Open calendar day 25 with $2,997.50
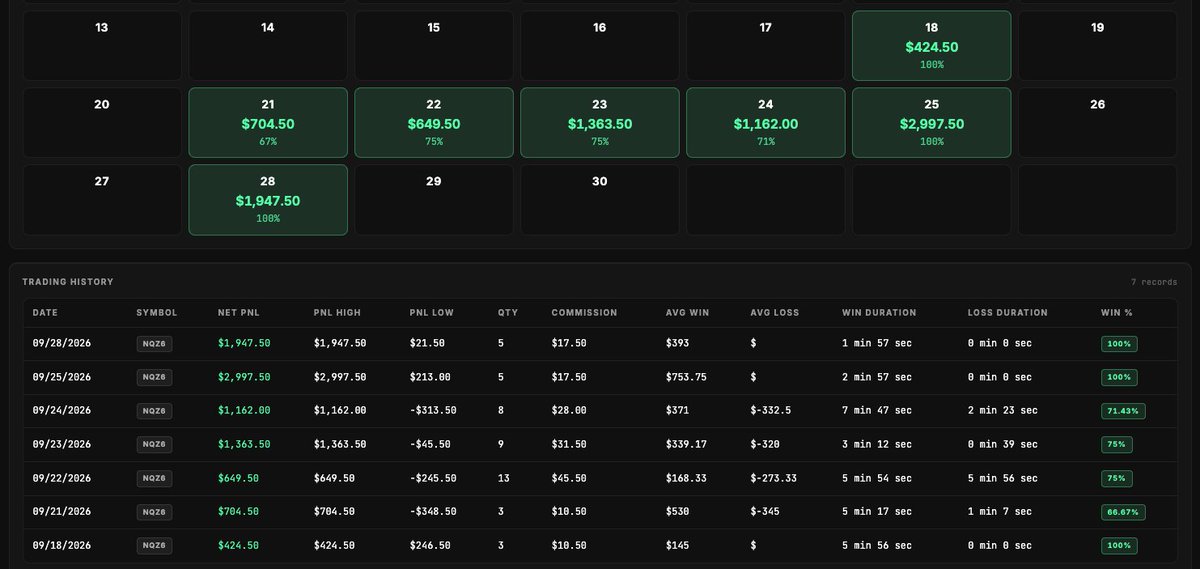The height and width of the screenshot is (569, 1200). tap(931, 122)
